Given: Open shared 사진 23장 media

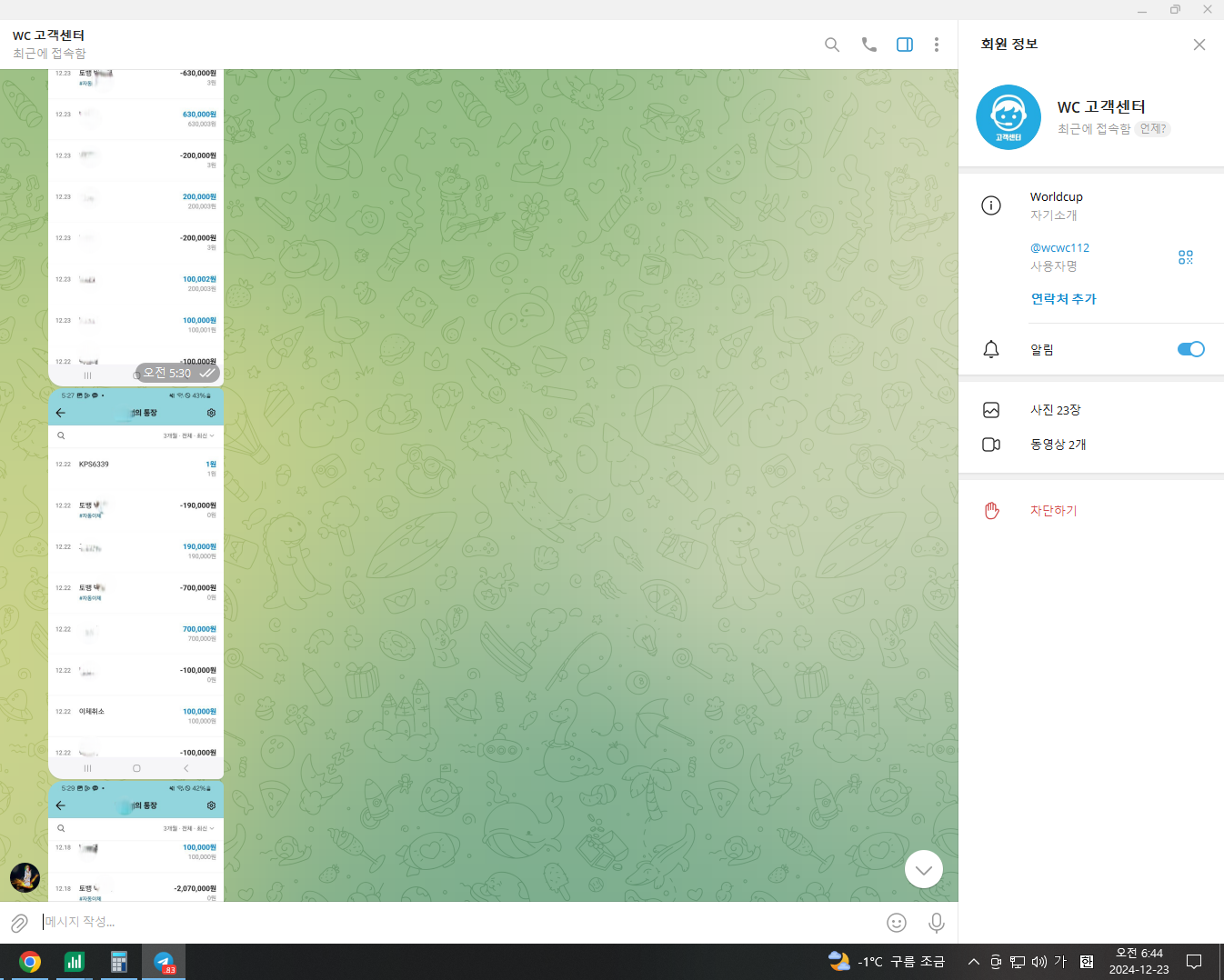Looking at the screenshot, I should (1055, 410).
